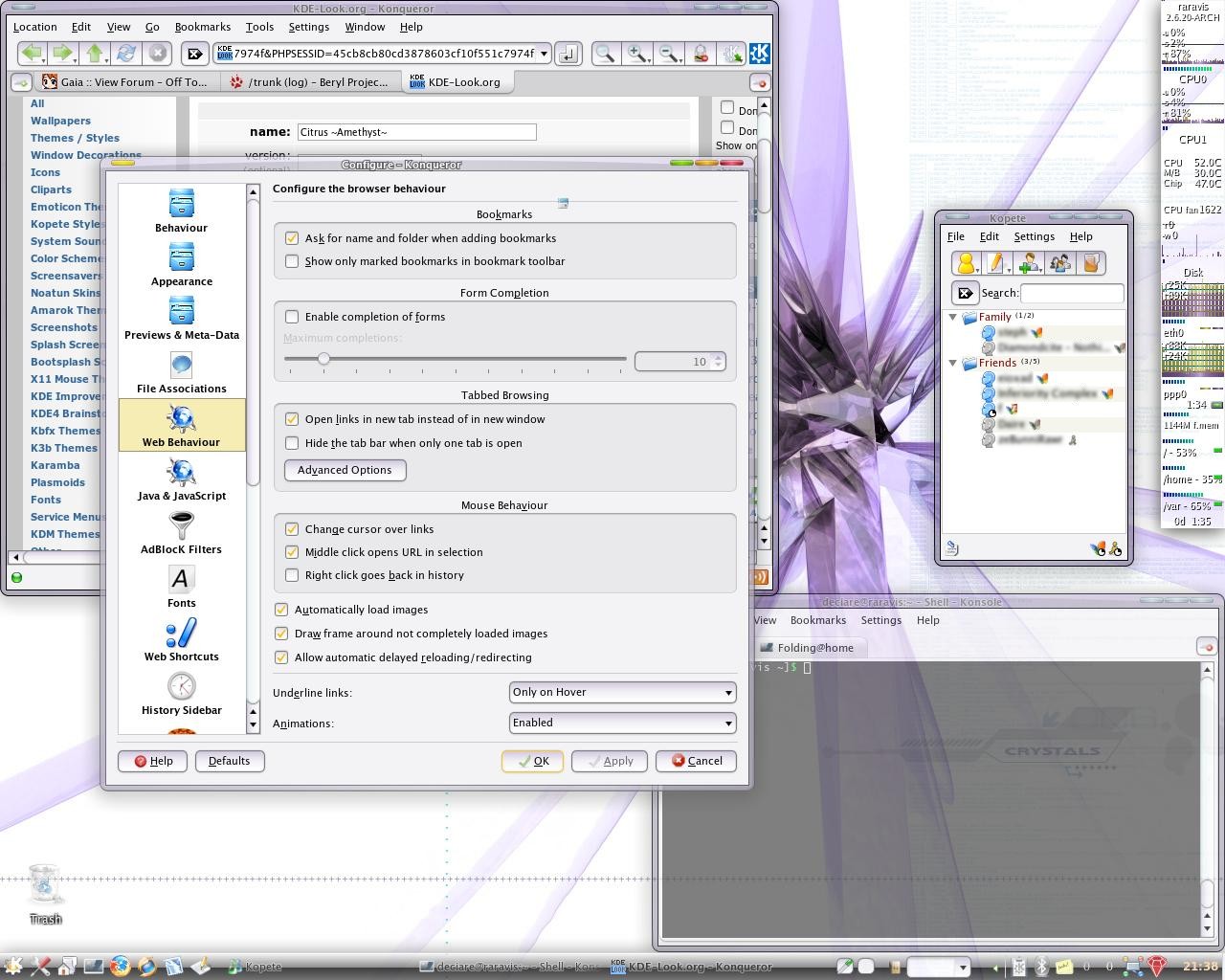The width and height of the screenshot is (1225, 980).
Task: Open Animations dropdown
Action: click(x=622, y=723)
